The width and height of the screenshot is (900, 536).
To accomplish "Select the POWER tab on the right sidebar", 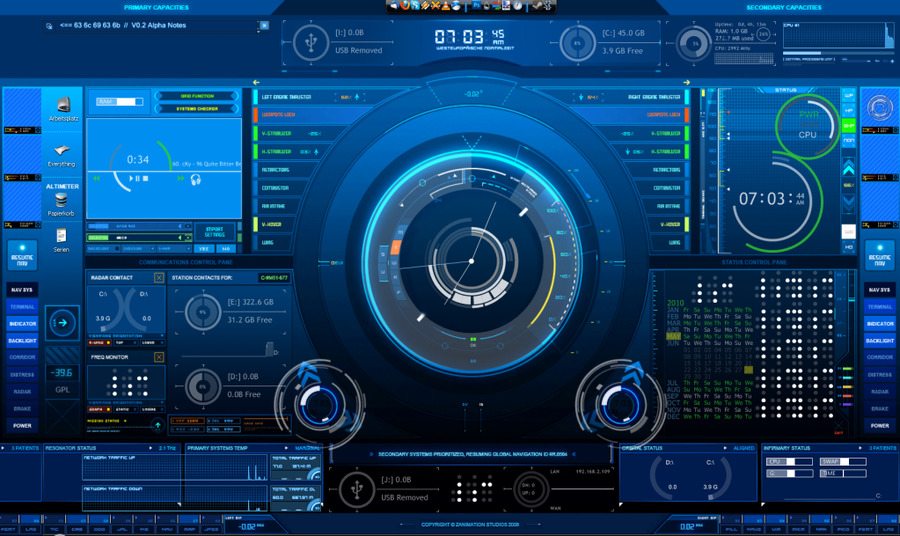I will pos(879,425).
